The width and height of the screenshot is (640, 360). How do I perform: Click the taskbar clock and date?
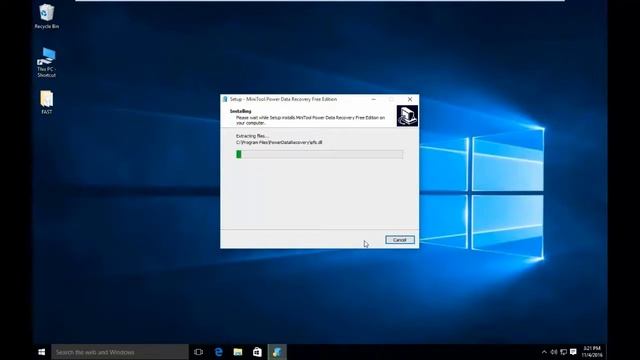592,352
